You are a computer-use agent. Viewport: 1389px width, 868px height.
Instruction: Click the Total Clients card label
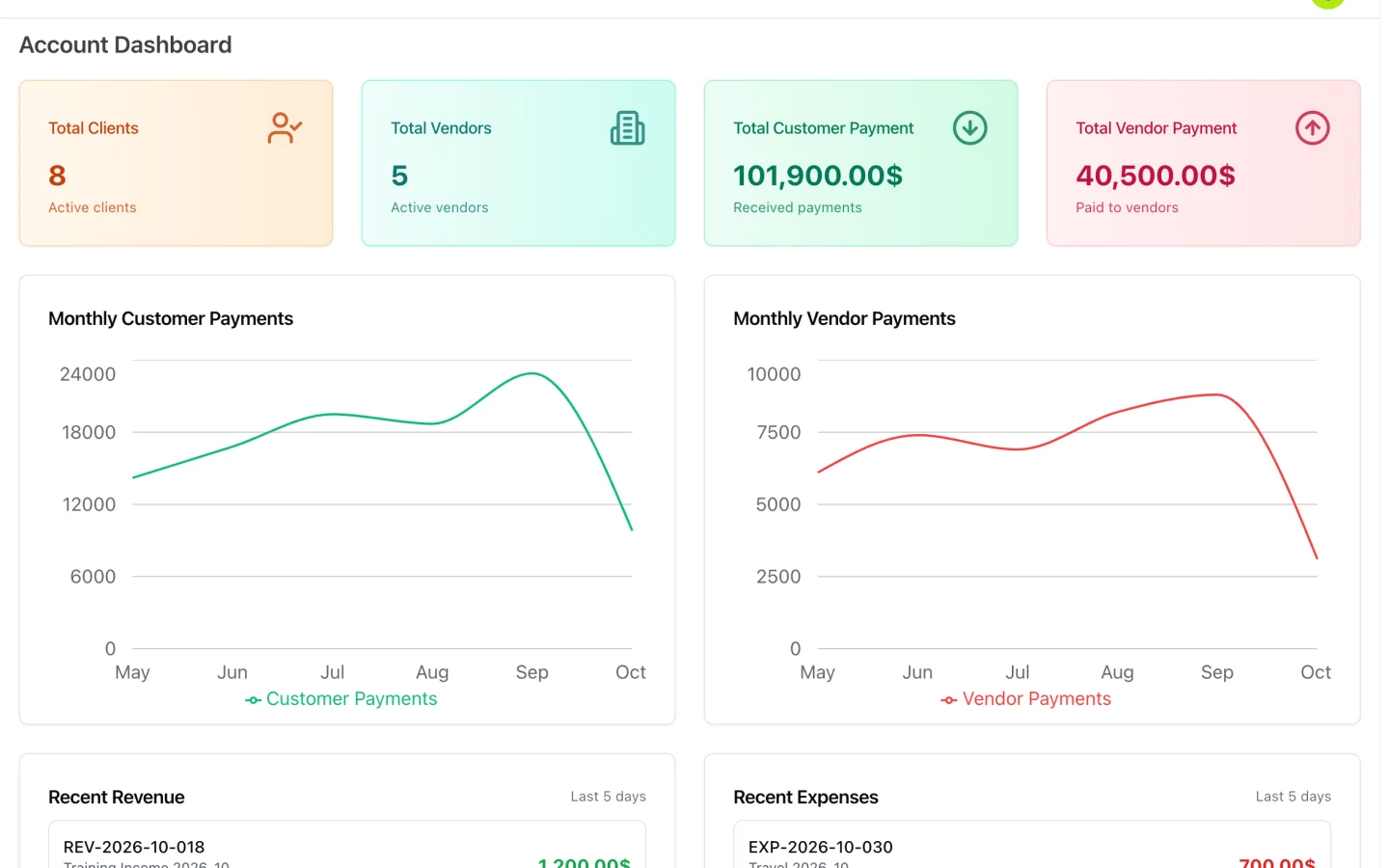(94, 128)
